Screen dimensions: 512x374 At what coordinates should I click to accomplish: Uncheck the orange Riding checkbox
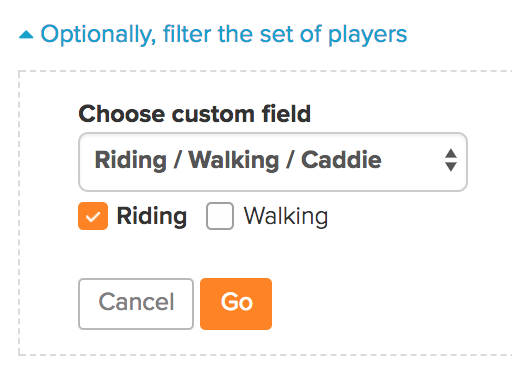click(x=93, y=216)
